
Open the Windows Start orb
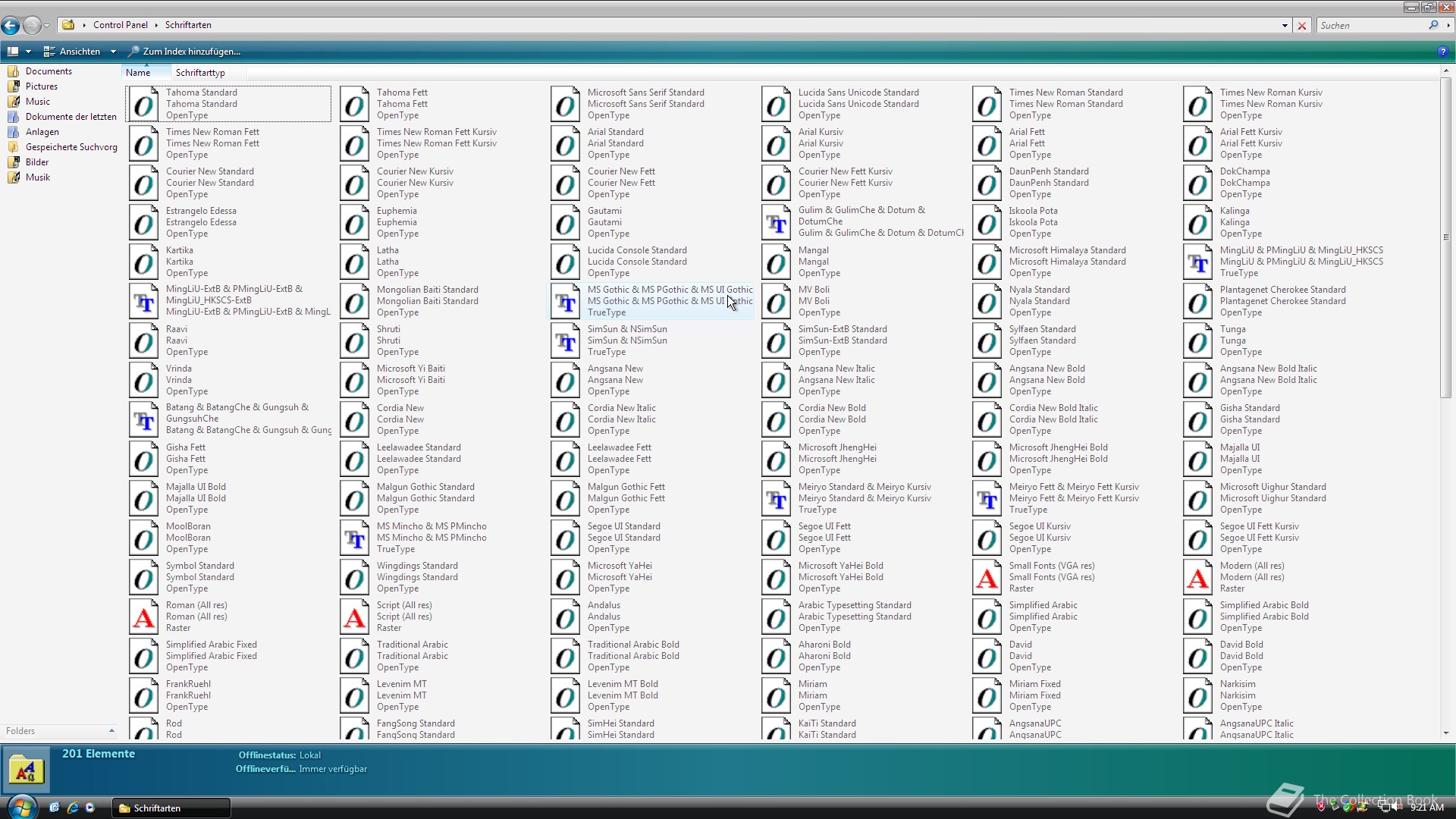click(x=21, y=807)
